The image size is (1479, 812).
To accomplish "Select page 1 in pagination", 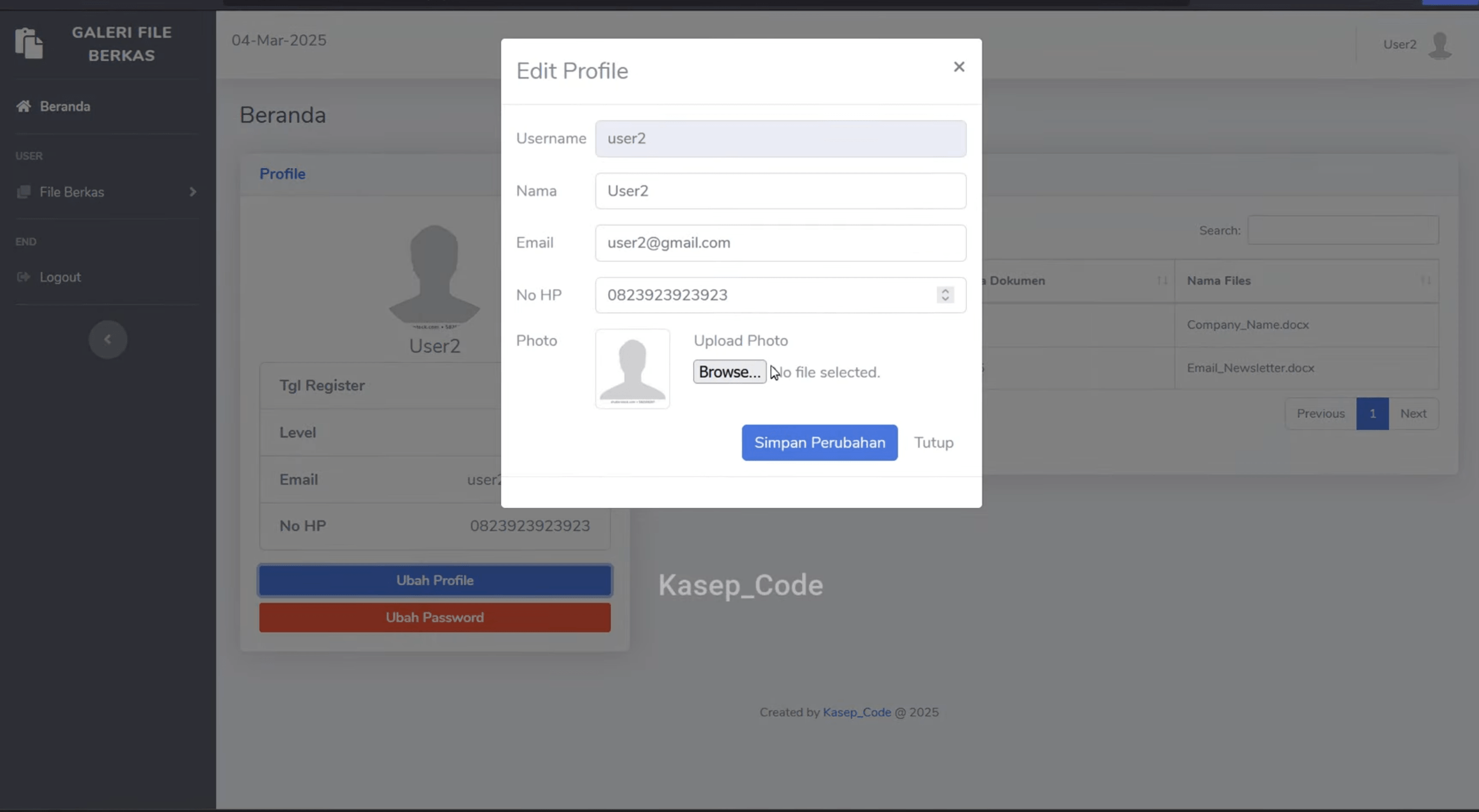I will (x=1372, y=414).
